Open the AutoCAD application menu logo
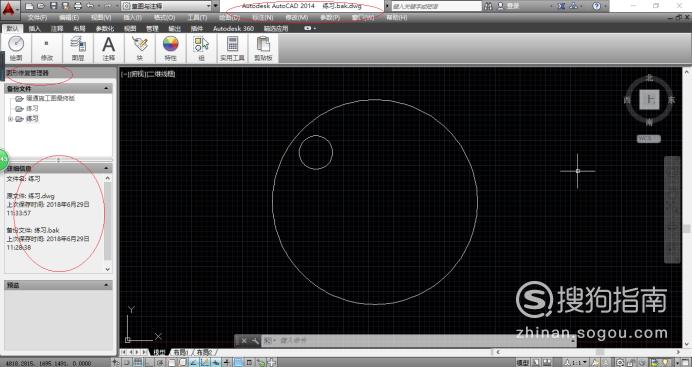 coord(10,9)
